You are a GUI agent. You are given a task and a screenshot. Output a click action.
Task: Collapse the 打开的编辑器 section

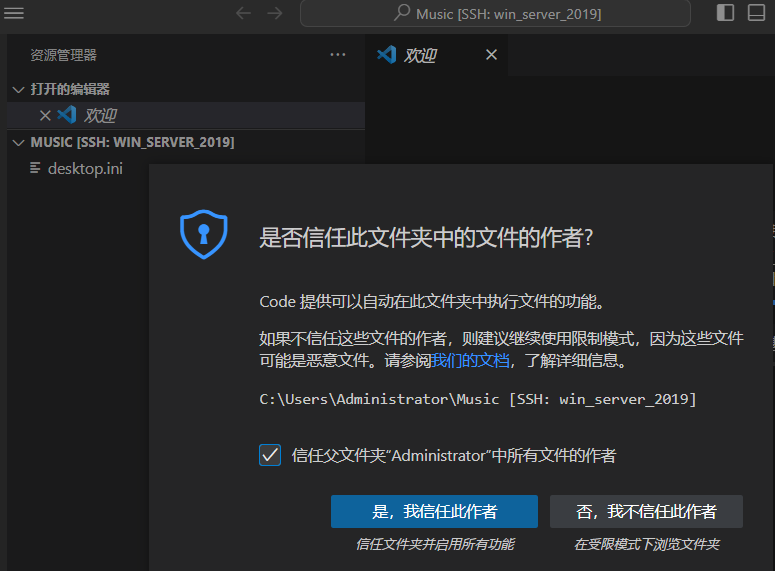pyautogui.click(x=19, y=89)
